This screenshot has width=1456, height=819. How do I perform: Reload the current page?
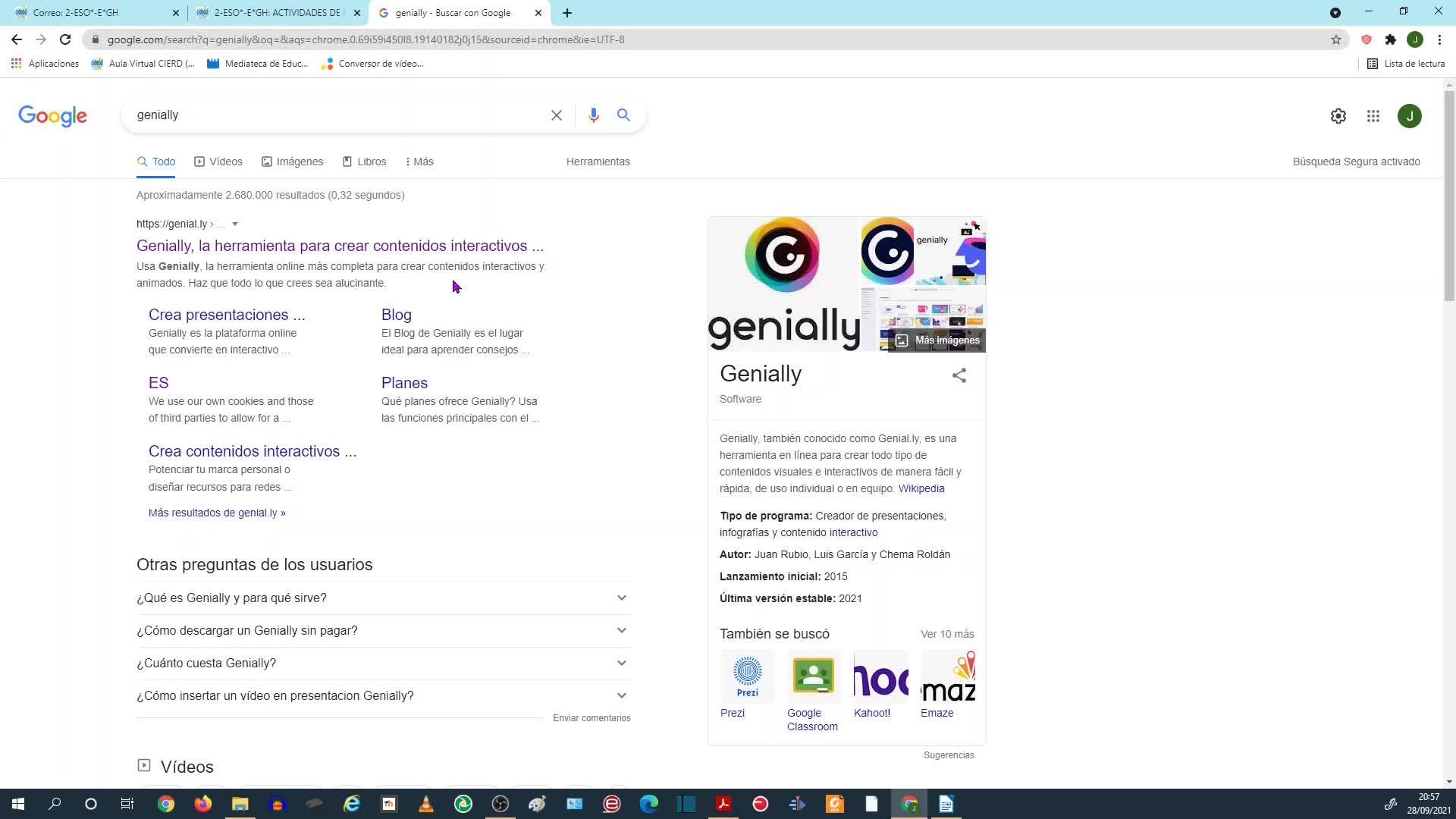click(65, 39)
